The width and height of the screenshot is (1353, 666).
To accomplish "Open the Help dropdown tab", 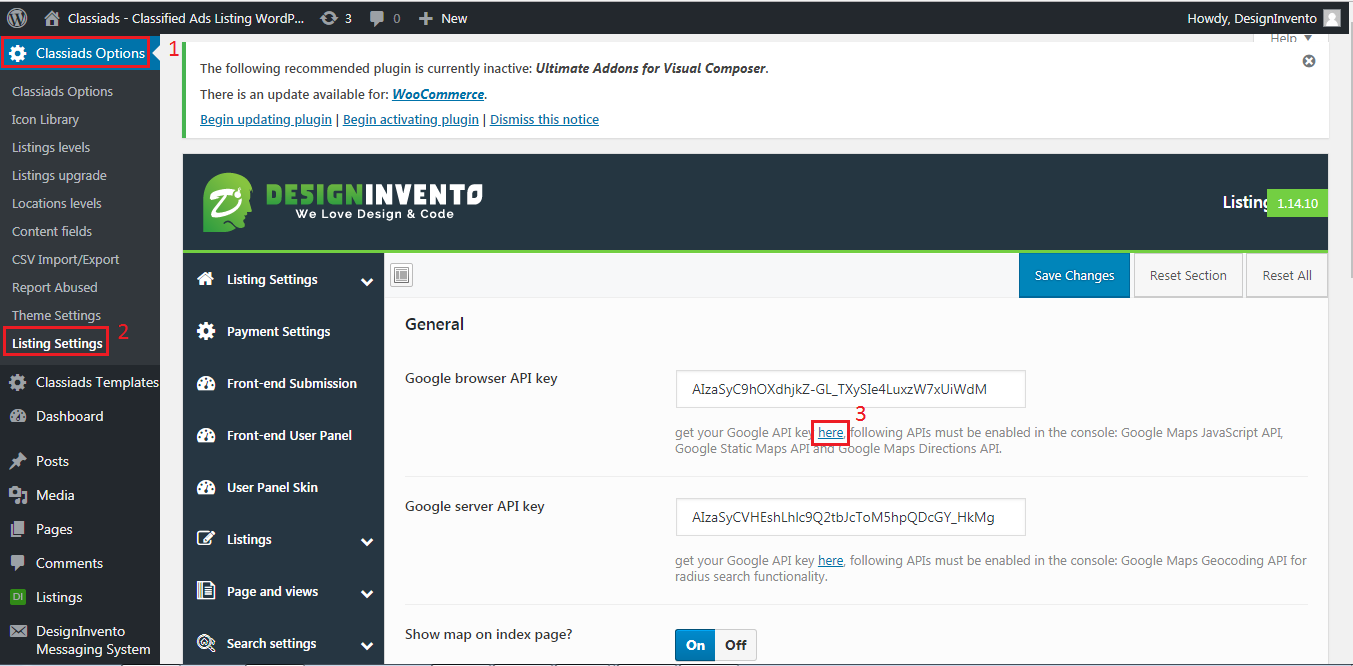I will (1291, 39).
